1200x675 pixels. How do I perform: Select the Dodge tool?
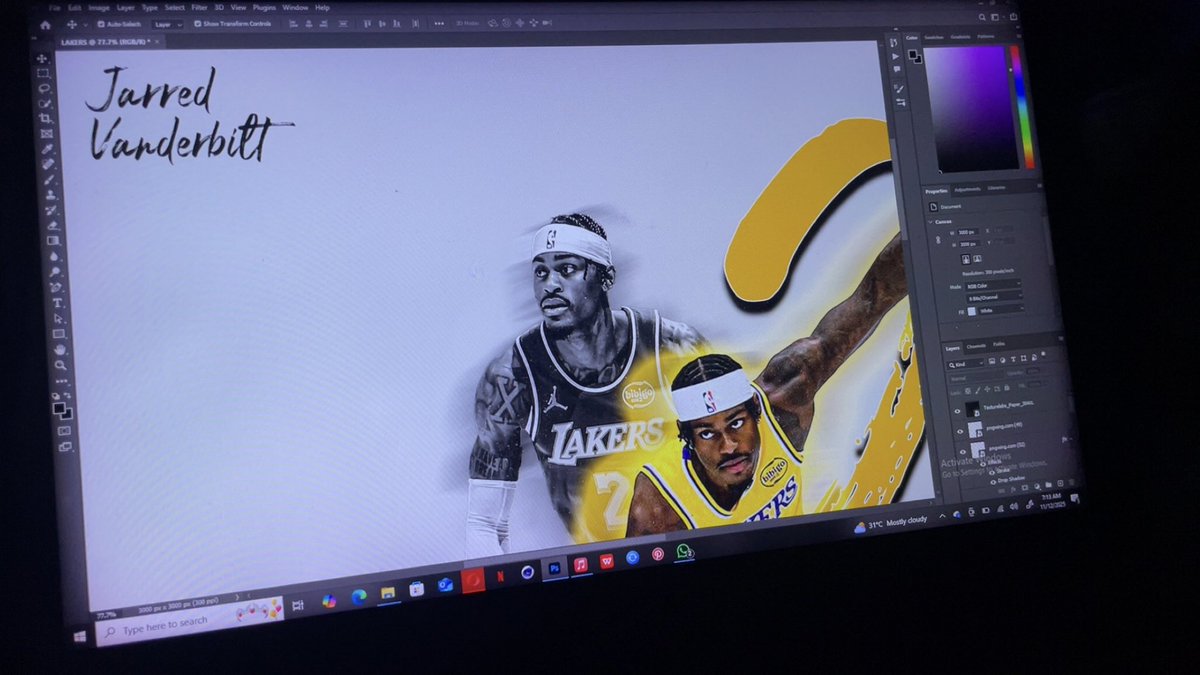pyautogui.click(x=55, y=271)
